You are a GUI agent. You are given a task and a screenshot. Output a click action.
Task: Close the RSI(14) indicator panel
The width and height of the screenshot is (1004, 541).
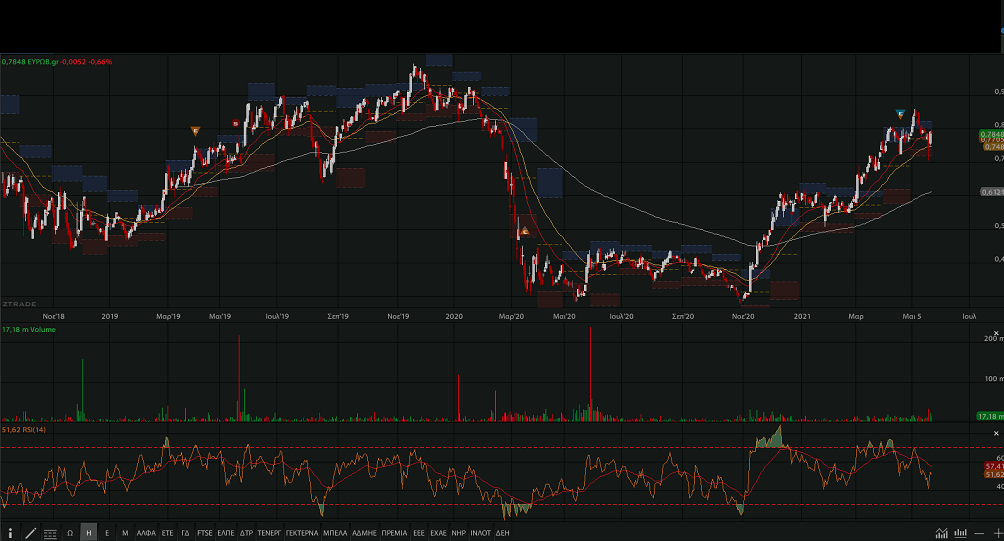(x=996, y=432)
